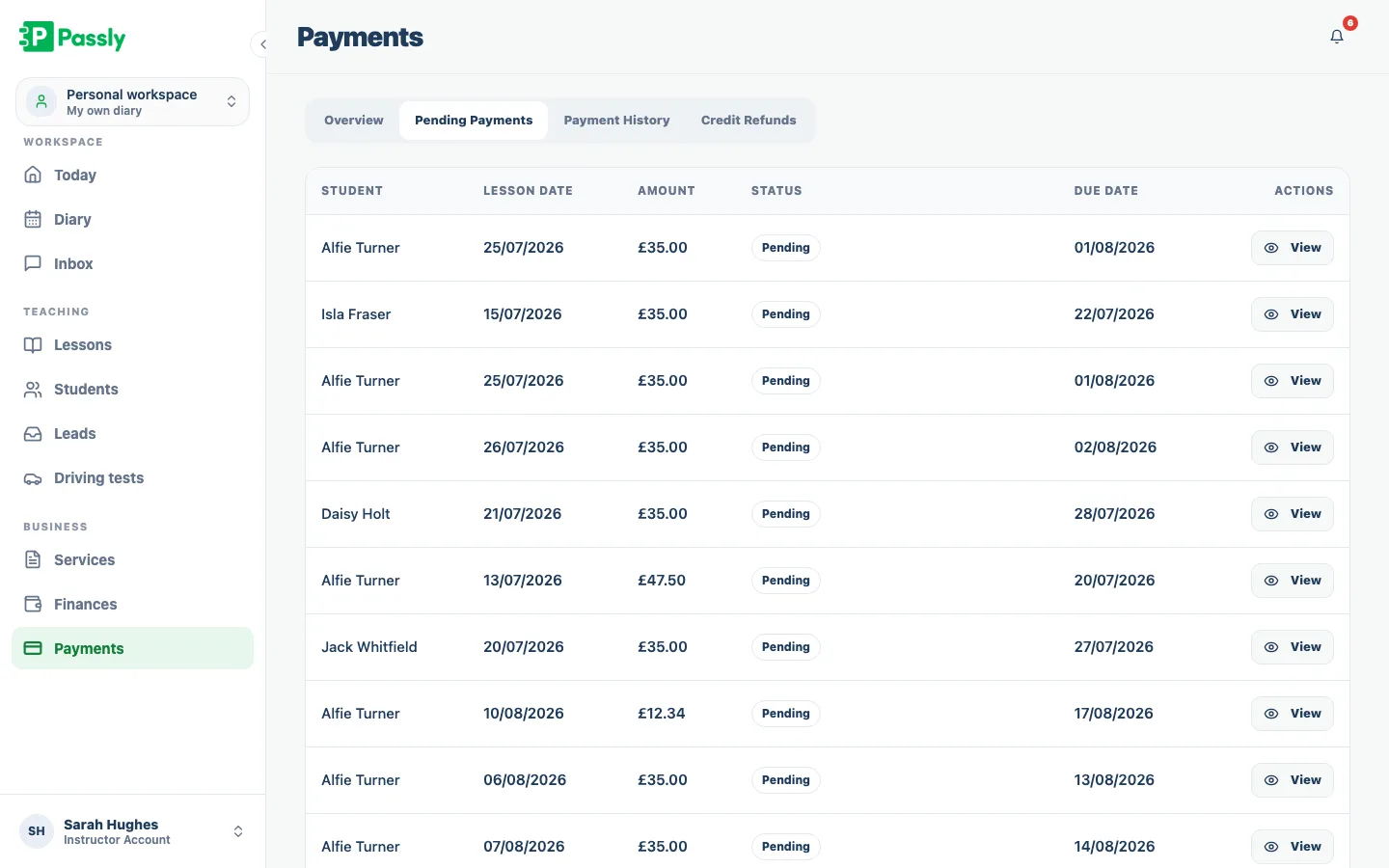Open the Sarah Hughes account menu

coord(132,831)
